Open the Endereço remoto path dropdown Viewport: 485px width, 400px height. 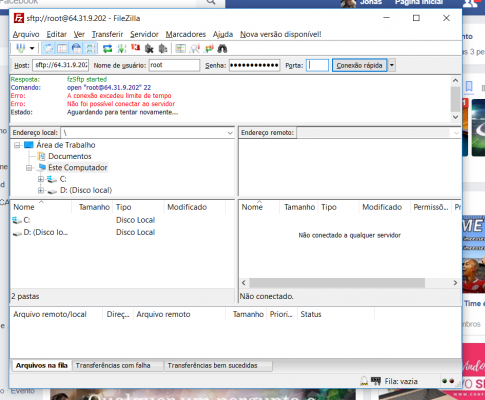click(456, 133)
